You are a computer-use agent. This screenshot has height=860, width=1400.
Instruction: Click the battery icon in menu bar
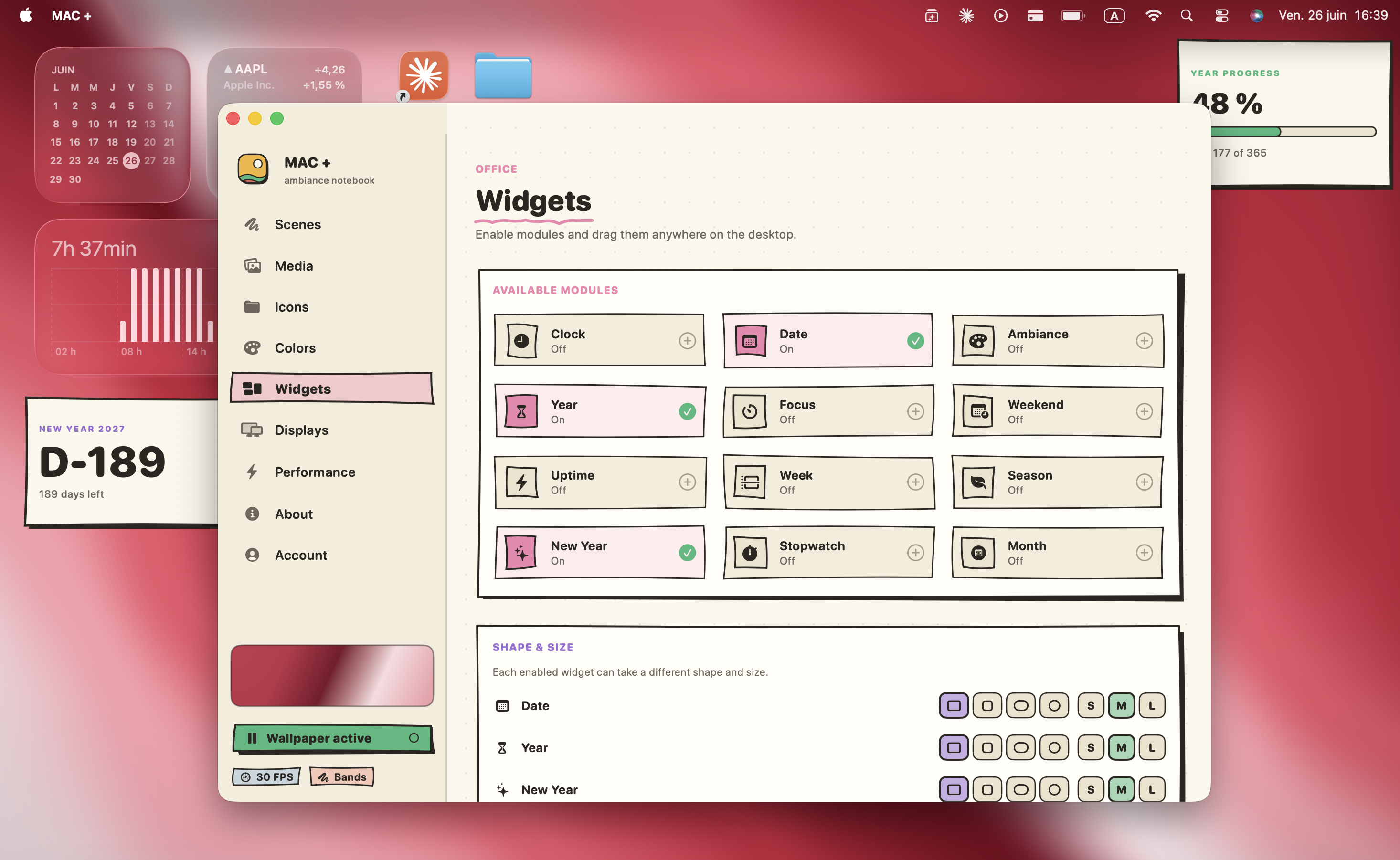tap(1073, 15)
